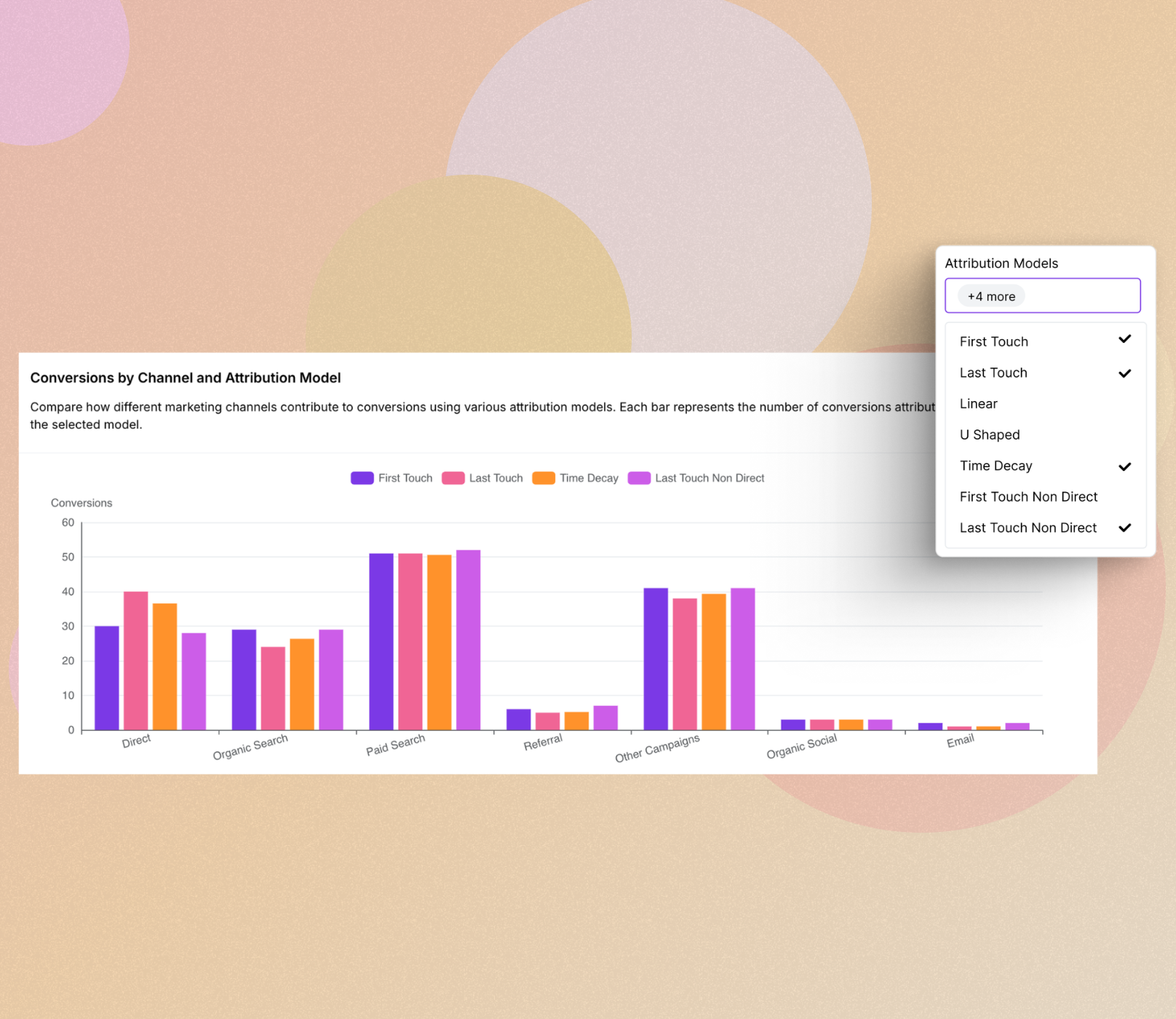The height and width of the screenshot is (1019, 1176).
Task: Select the Linear attribution model
Action: coord(1045,403)
